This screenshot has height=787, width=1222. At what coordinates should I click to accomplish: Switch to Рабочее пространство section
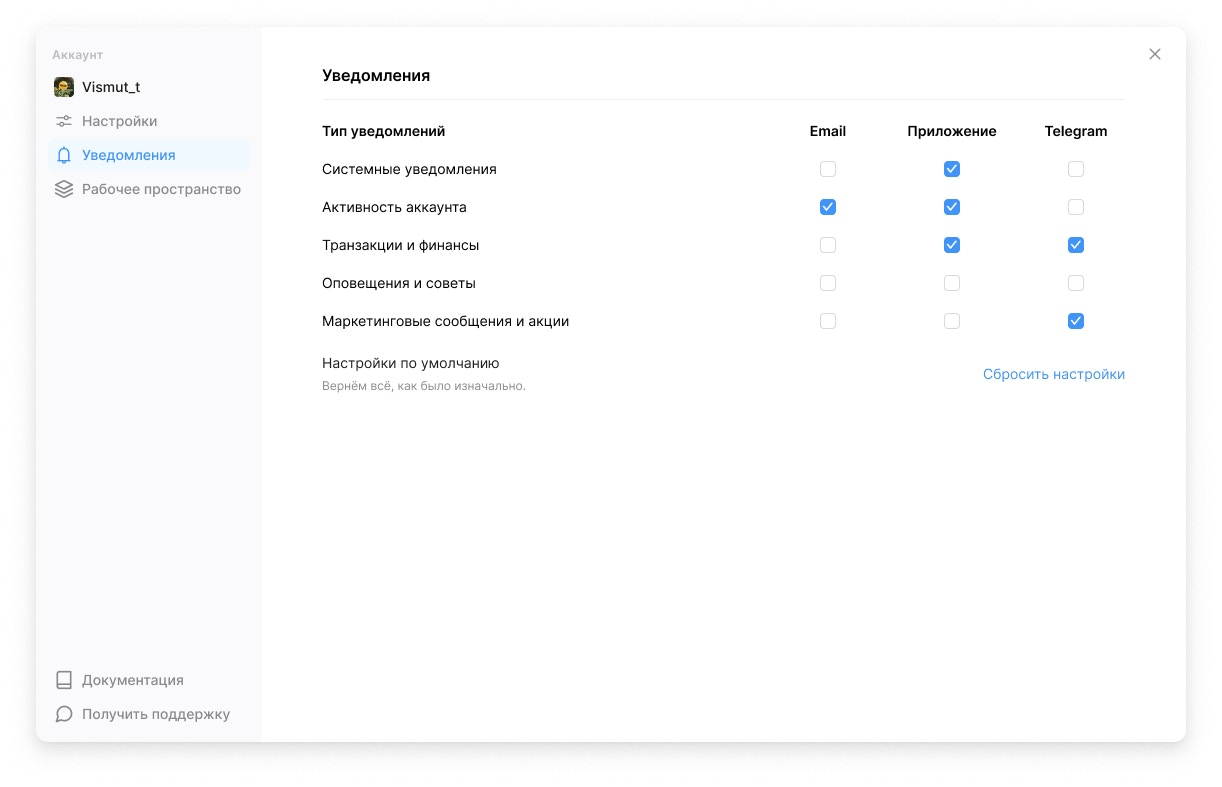(x=161, y=189)
